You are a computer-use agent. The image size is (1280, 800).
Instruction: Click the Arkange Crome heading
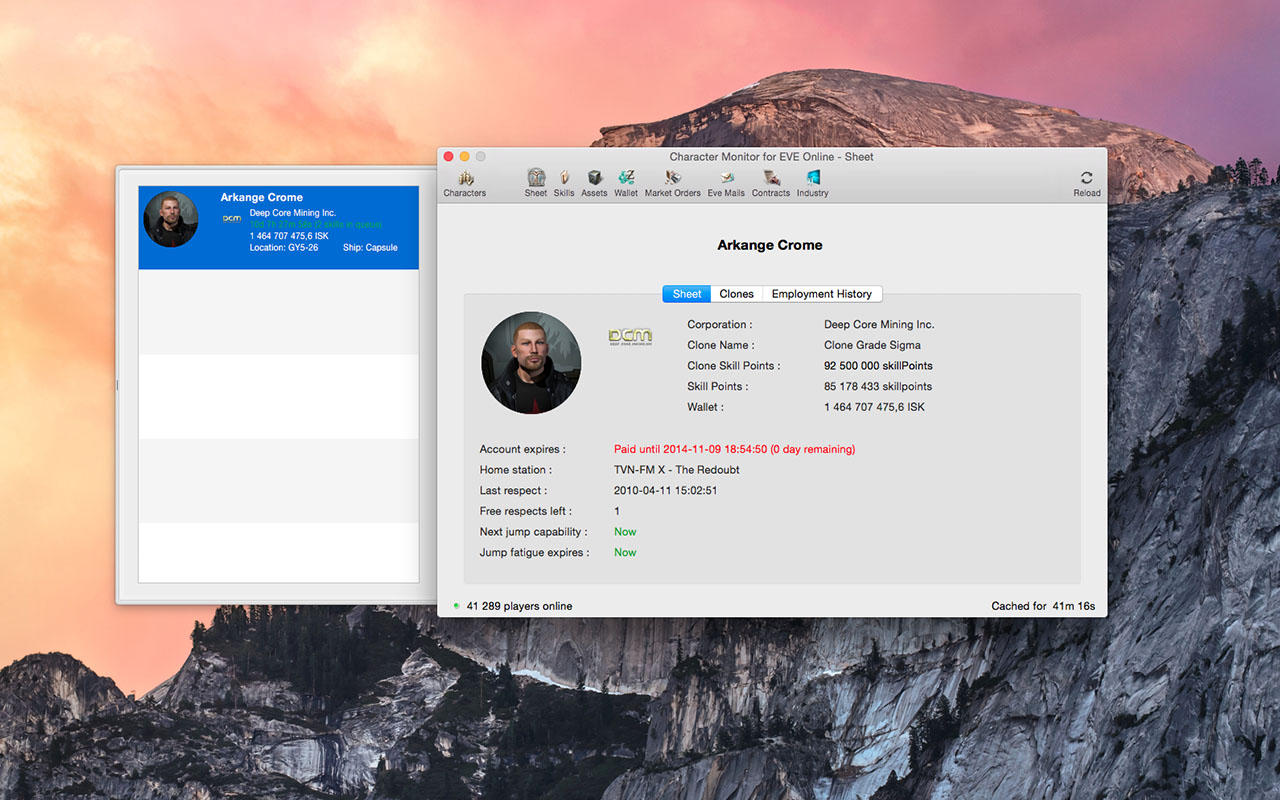click(x=770, y=245)
